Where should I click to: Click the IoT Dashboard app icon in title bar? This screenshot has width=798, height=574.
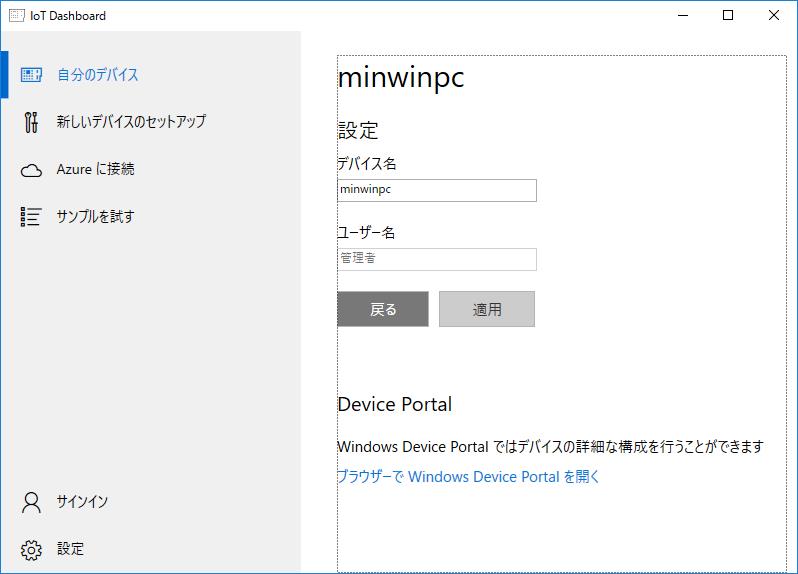[x=16, y=16]
